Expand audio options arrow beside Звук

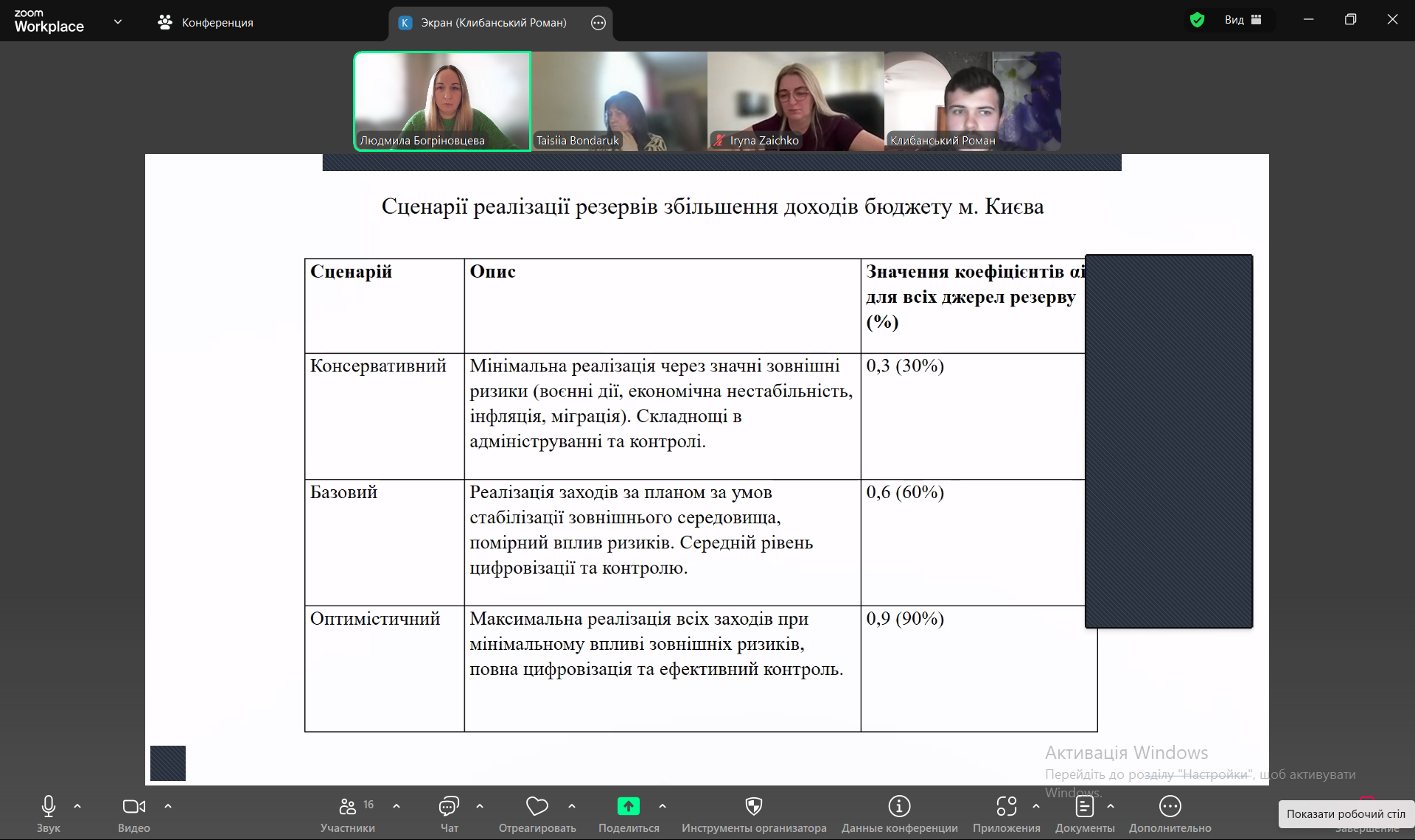pos(77,806)
